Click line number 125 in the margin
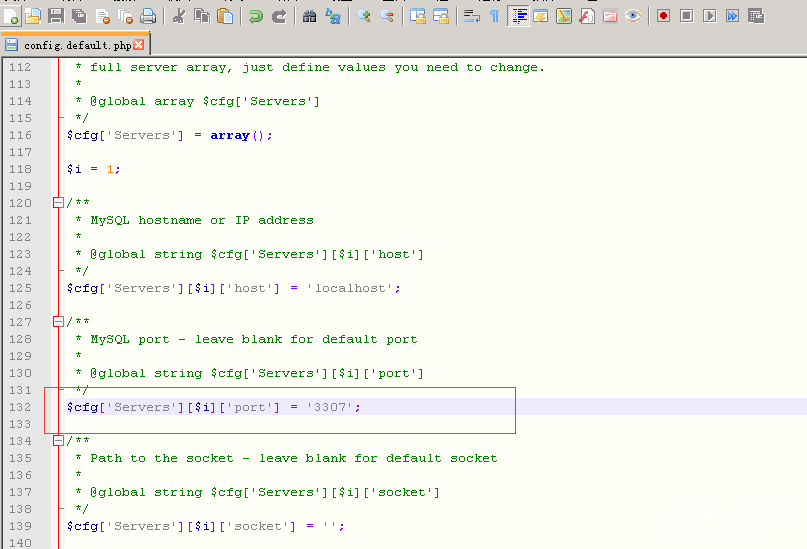This screenshot has height=549, width=807. point(20,288)
